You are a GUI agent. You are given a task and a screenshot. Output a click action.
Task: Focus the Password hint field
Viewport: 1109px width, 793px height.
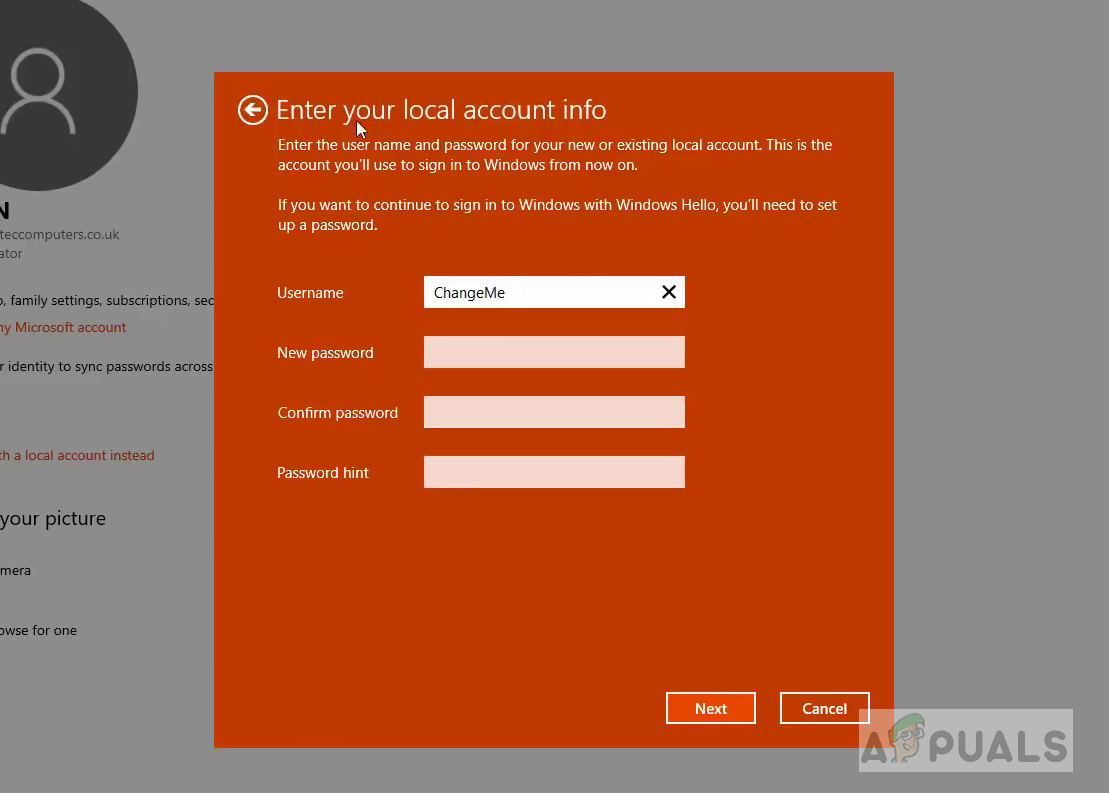click(554, 472)
